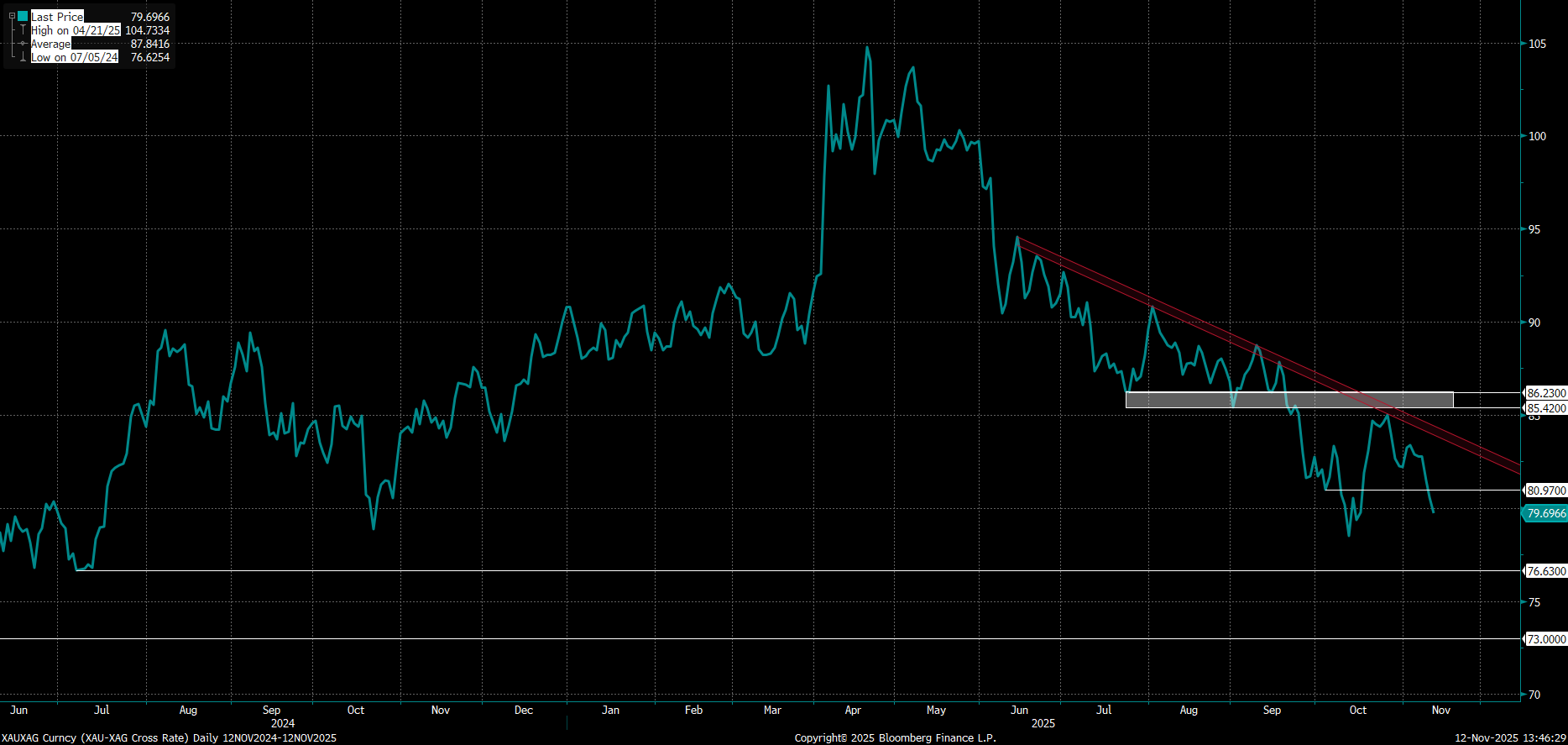Select the Last Price legend label
The height and width of the screenshot is (745, 1568).
pyautogui.click(x=57, y=17)
